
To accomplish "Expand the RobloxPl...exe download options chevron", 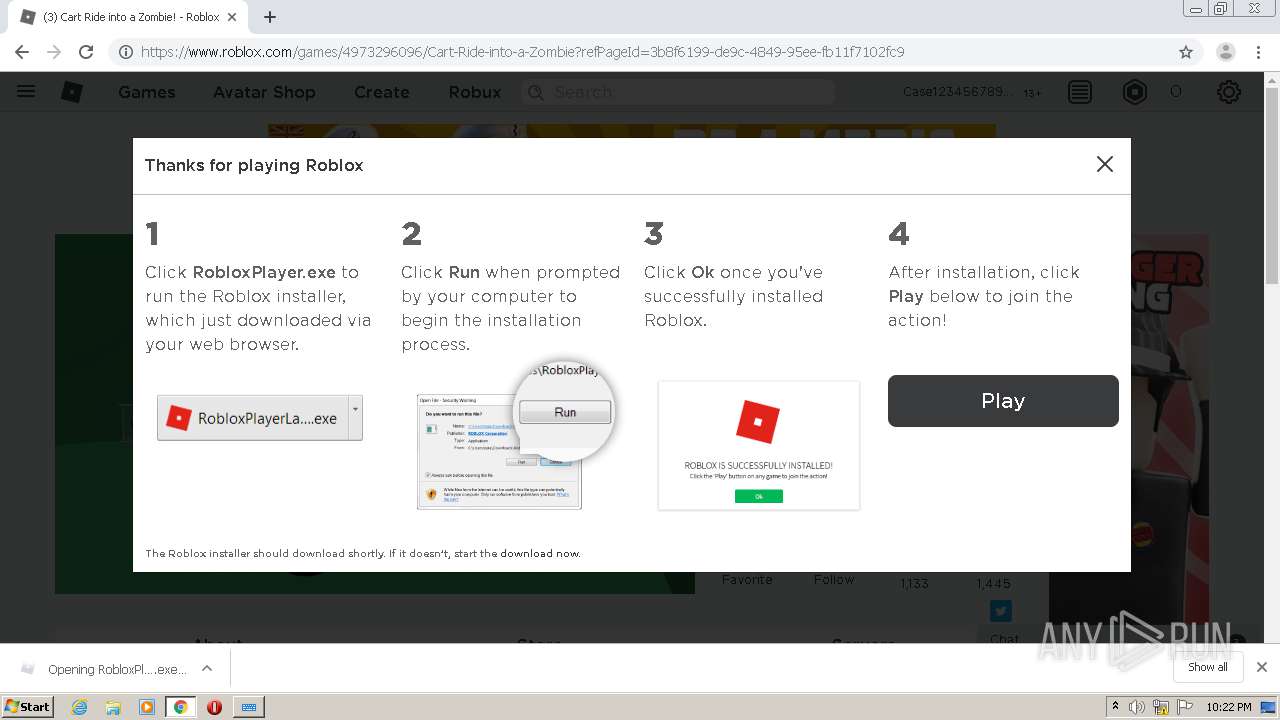I will (207, 668).
